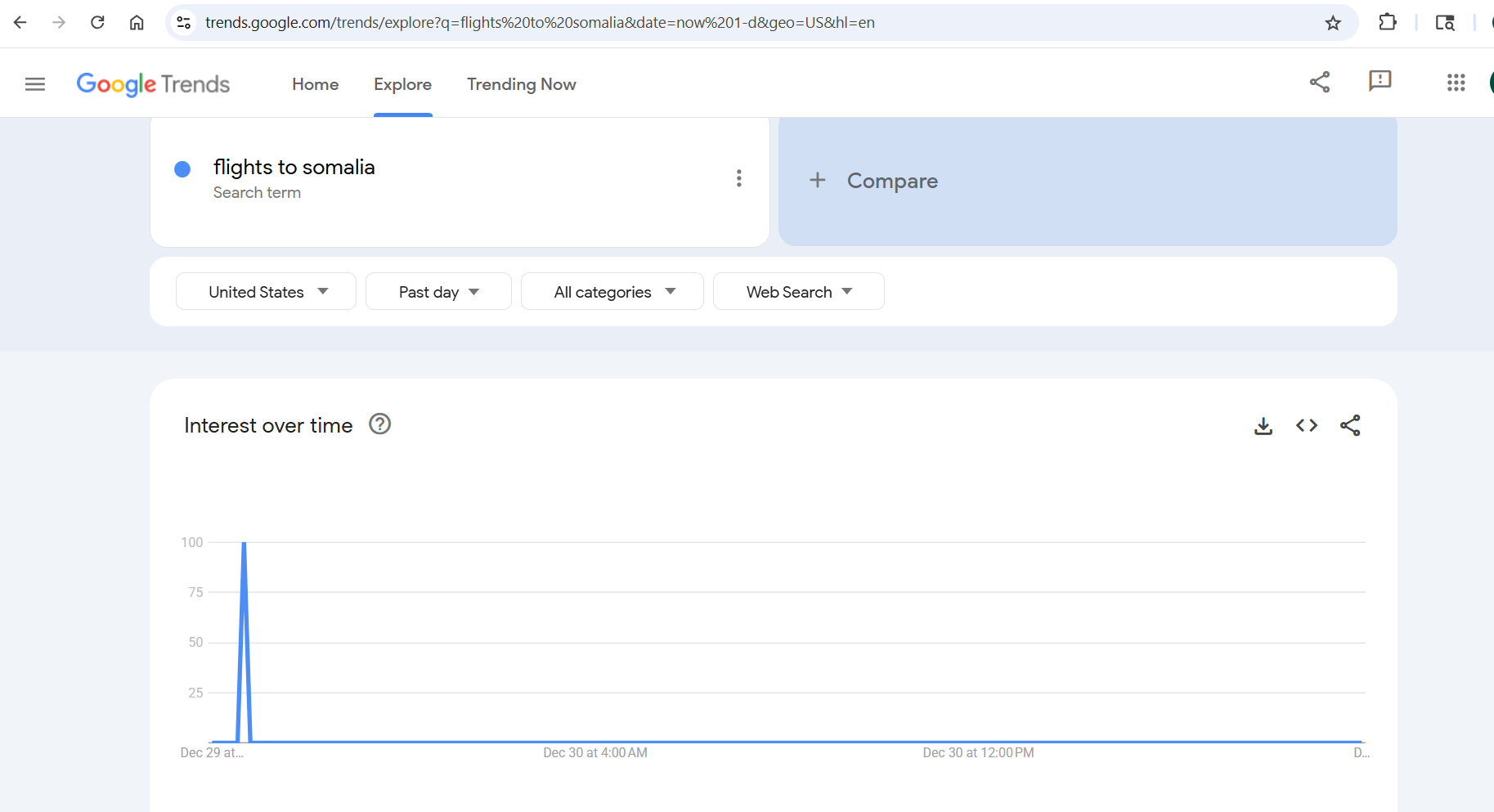Click the peak point on the chart
1494x812 pixels.
244,543
